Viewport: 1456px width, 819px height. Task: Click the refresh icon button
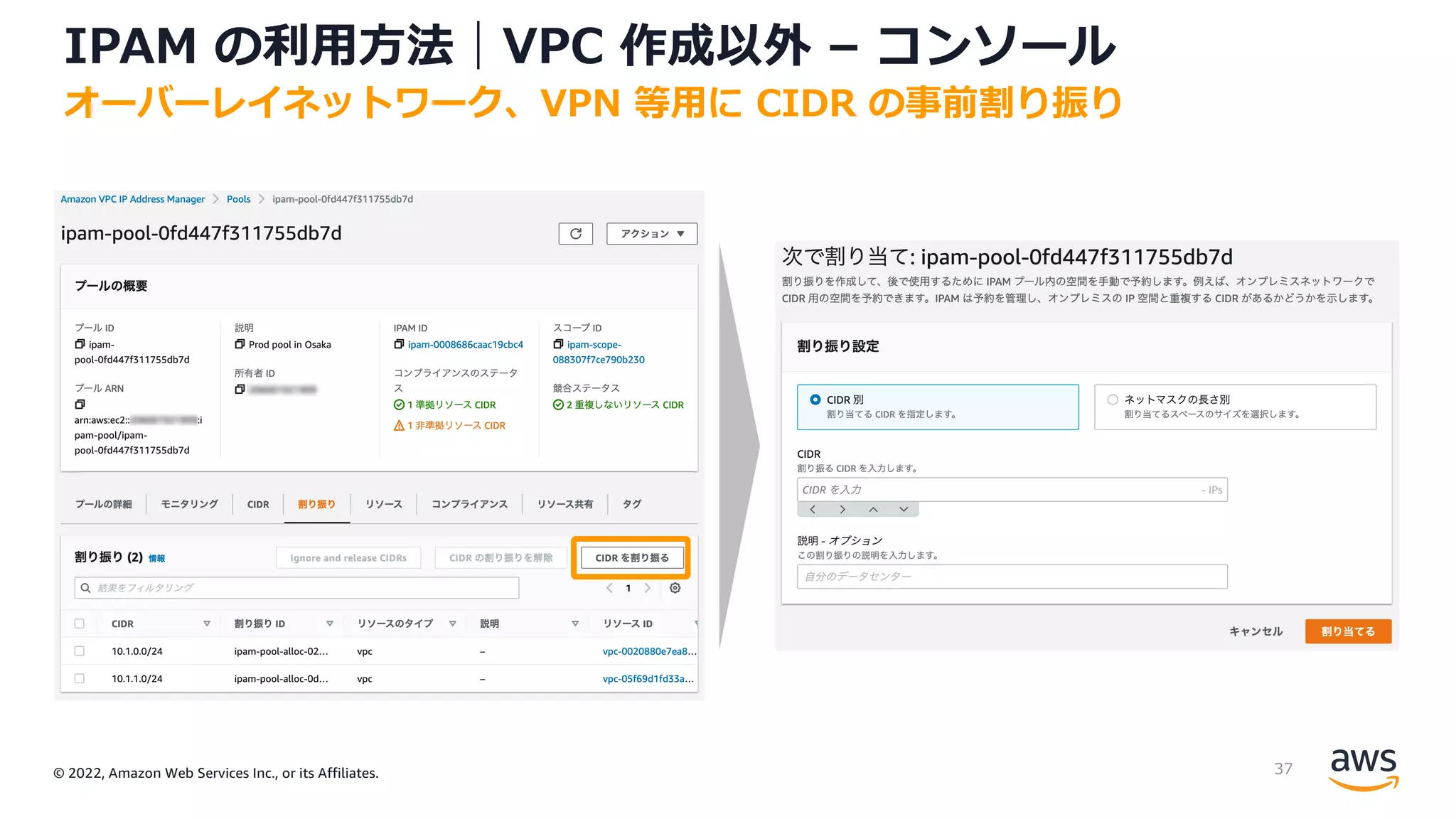tap(575, 233)
